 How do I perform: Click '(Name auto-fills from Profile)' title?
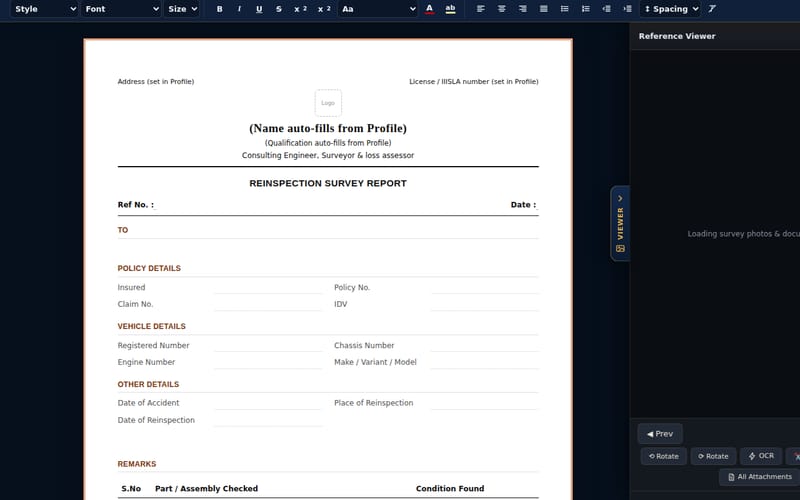[328, 128]
